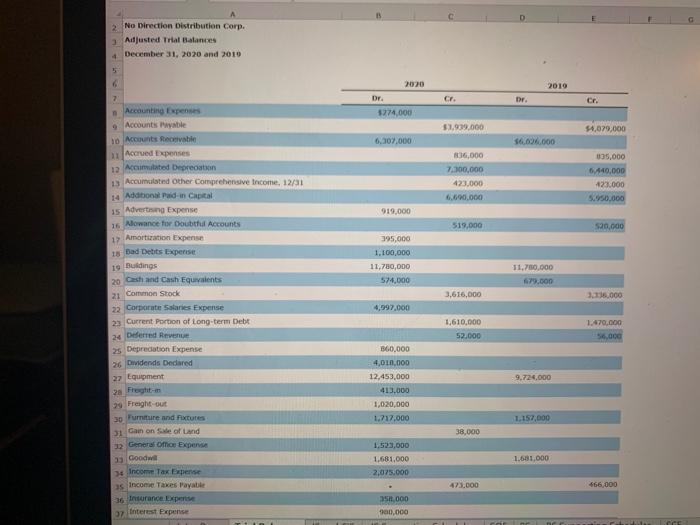Select the 'Additional Paid-in Capital' label cell
The image size is (700, 525).
click(x=169, y=196)
